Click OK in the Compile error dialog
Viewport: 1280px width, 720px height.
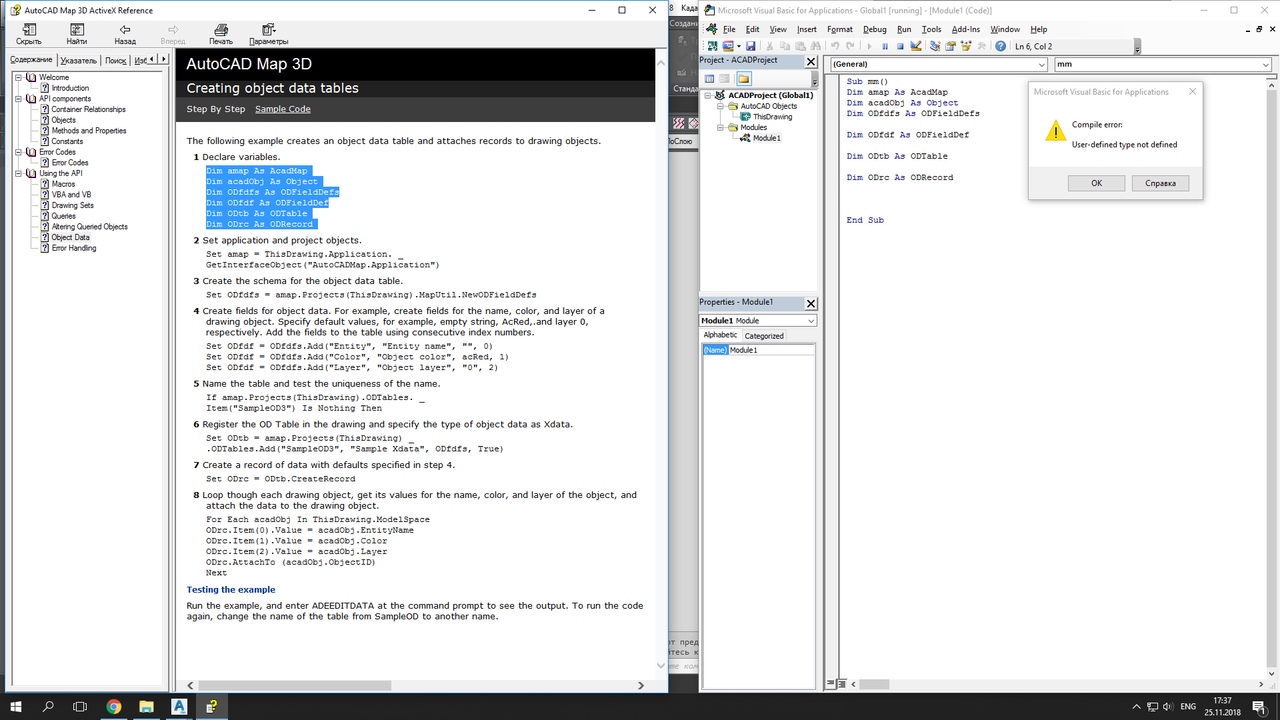point(1096,183)
